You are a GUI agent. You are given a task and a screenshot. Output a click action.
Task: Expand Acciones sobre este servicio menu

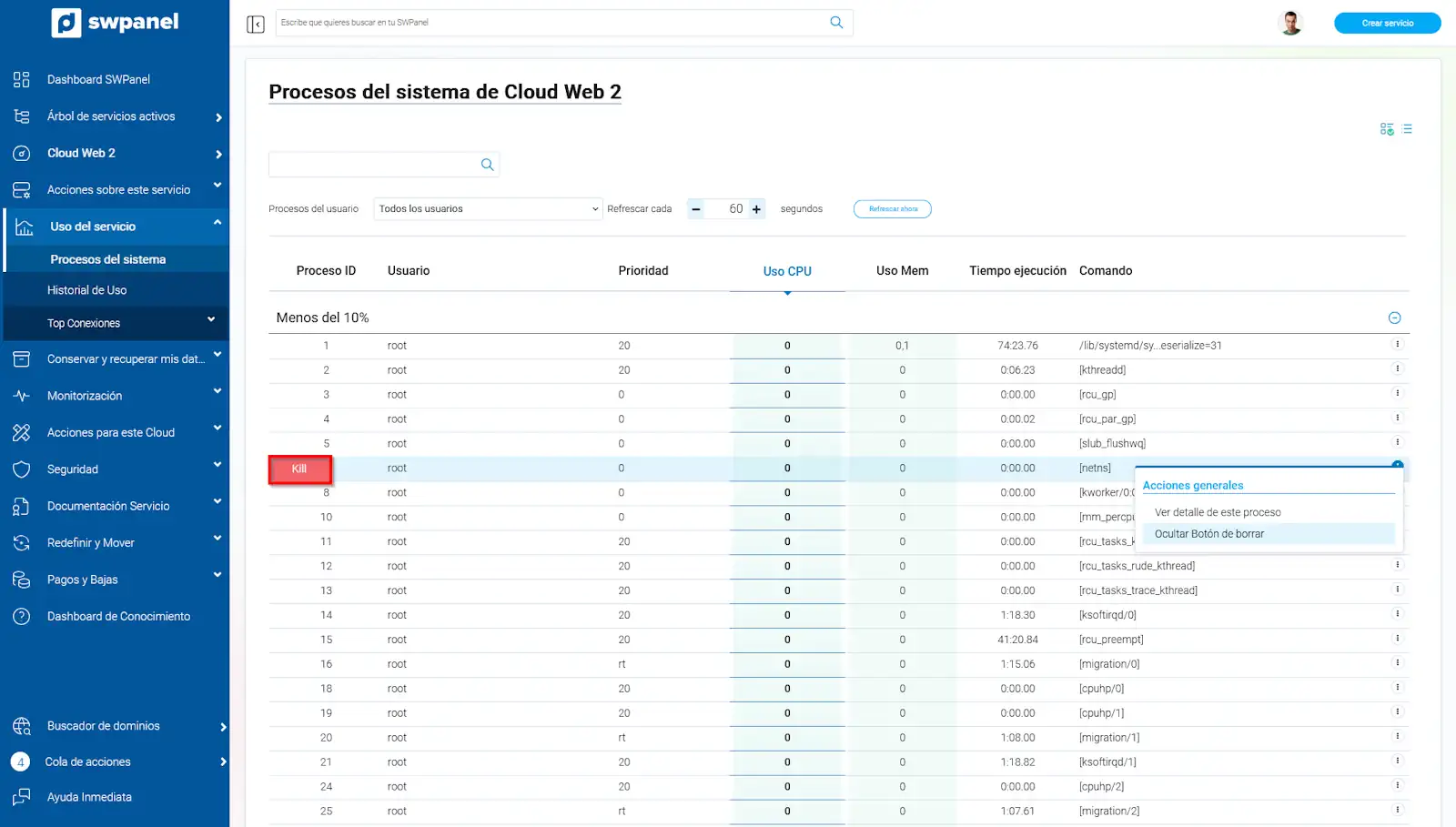coord(217,186)
